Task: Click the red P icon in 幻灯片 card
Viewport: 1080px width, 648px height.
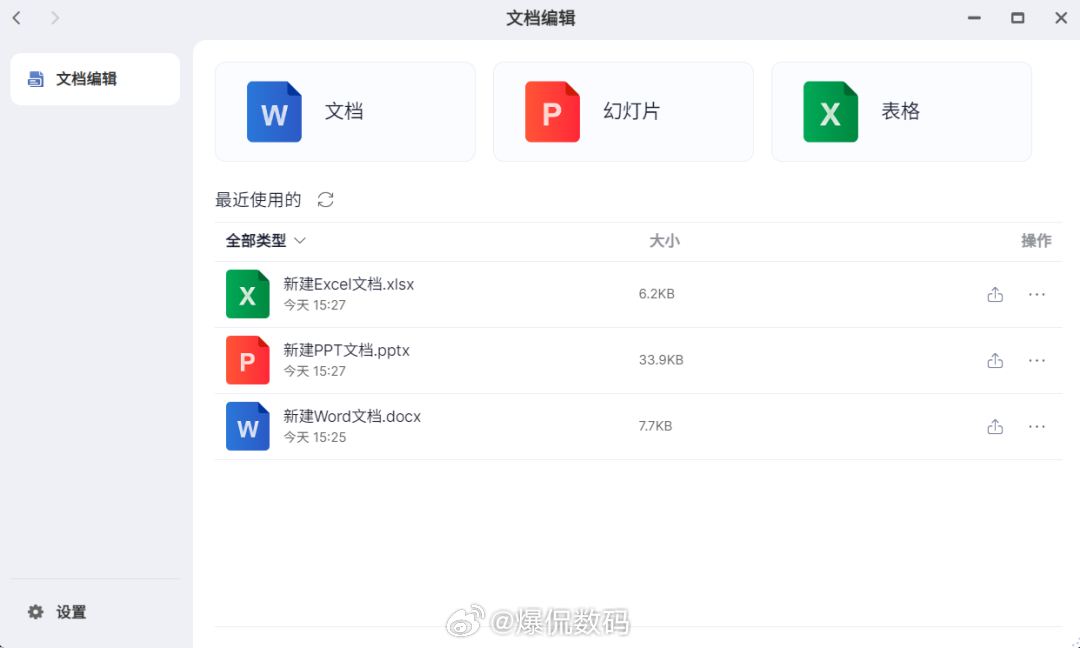Action: coord(552,112)
